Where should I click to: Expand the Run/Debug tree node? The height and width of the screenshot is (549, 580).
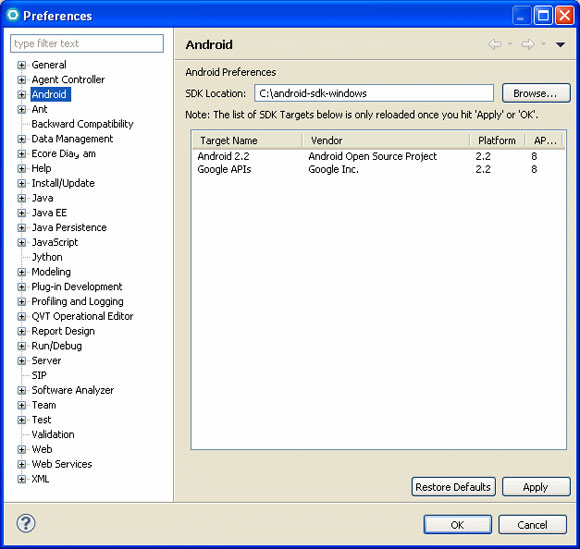[x=21, y=346]
